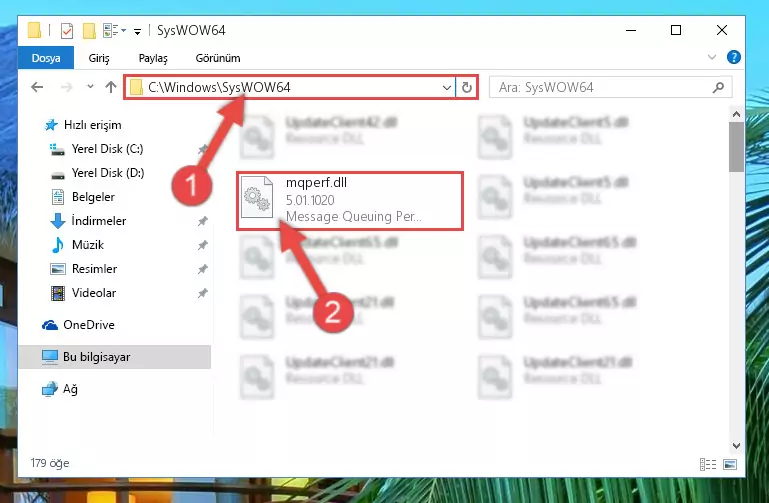769x503 pixels.
Task: Go forward with the right arrow
Action: pyautogui.click(x=66, y=87)
